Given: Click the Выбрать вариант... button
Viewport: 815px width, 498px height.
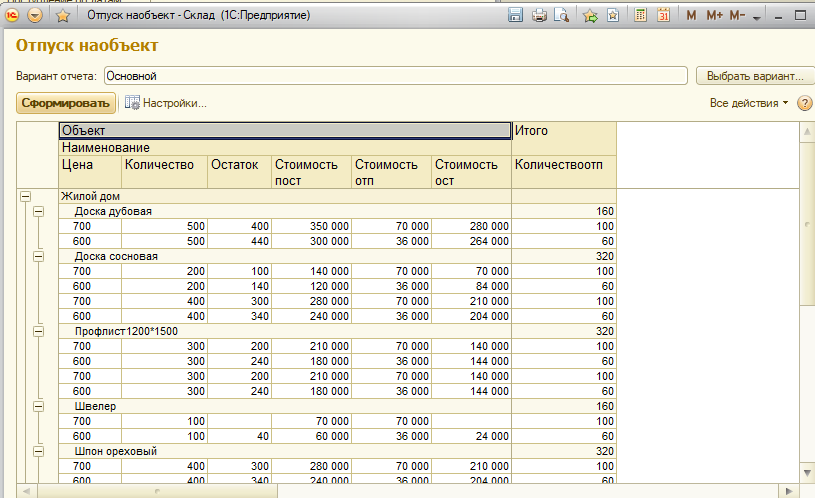Looking at the screenshot, I should pyautogui.click(x=755, y=76).
